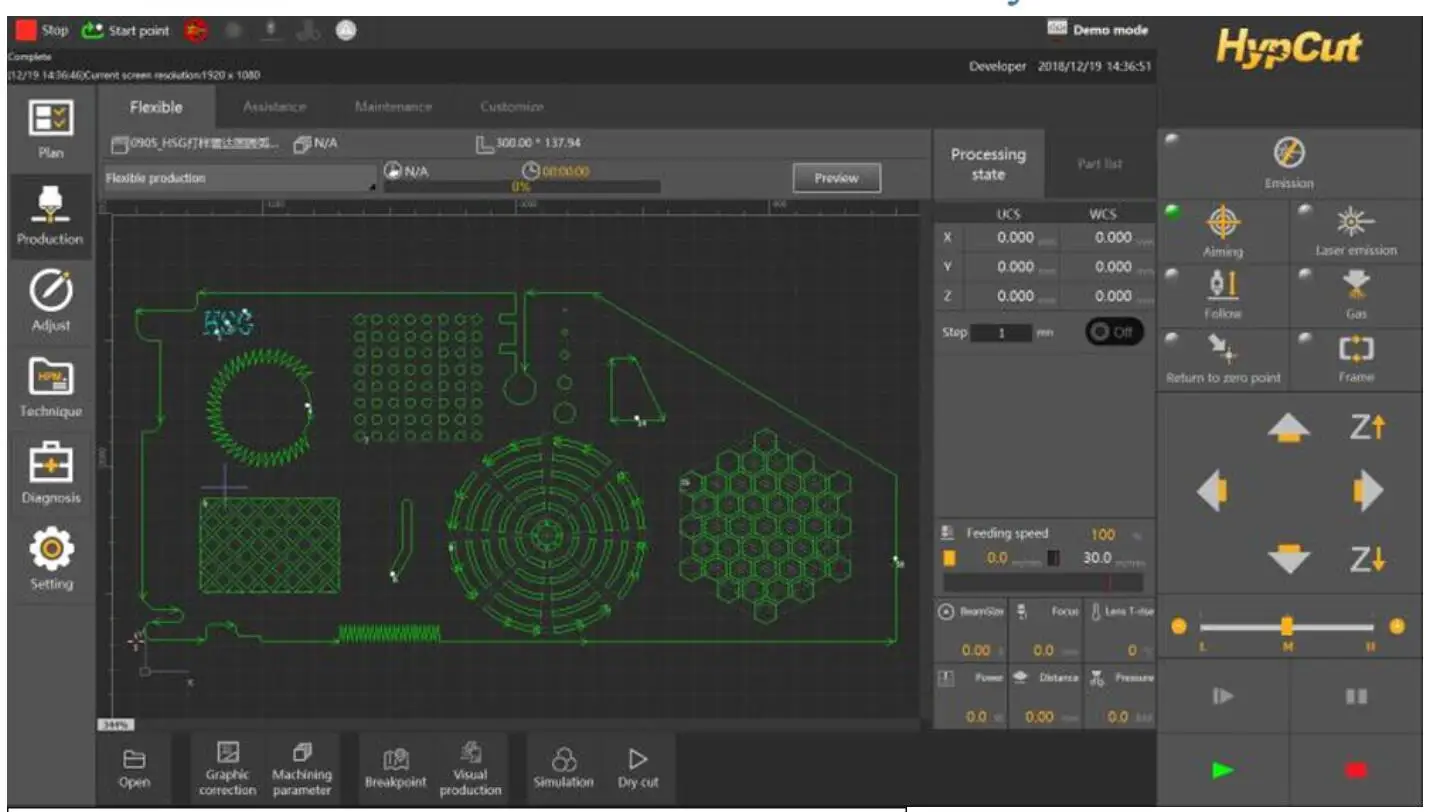The width and height of the screenshot is (1433, 812).
Task: Click the red round icon in top toolbar
Action: pos(195,30)
